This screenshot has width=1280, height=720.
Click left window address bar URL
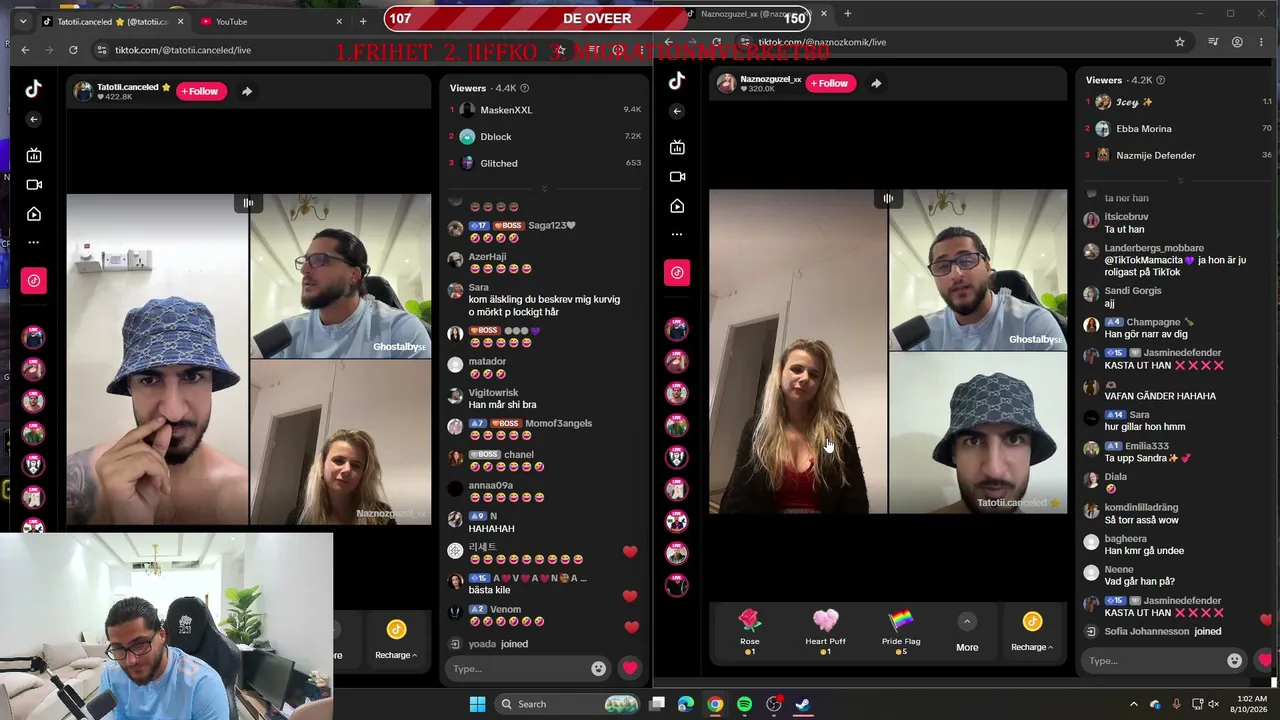(183, 50)
